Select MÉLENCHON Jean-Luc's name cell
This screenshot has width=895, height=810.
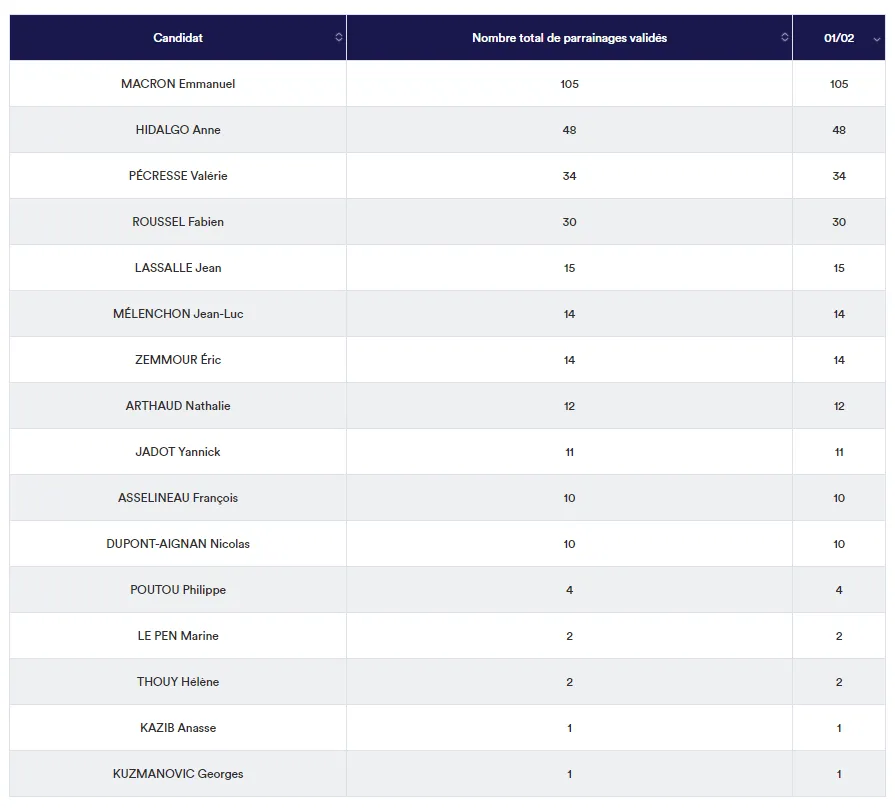click(178, 314)
